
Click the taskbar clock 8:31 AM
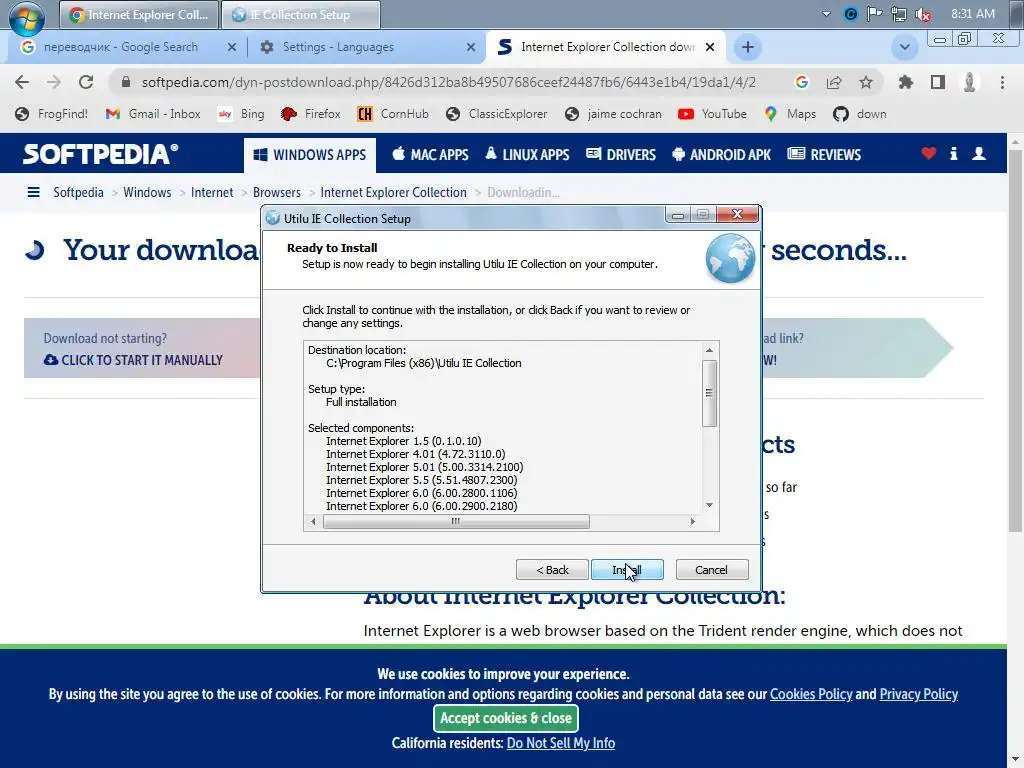point(972,14)
